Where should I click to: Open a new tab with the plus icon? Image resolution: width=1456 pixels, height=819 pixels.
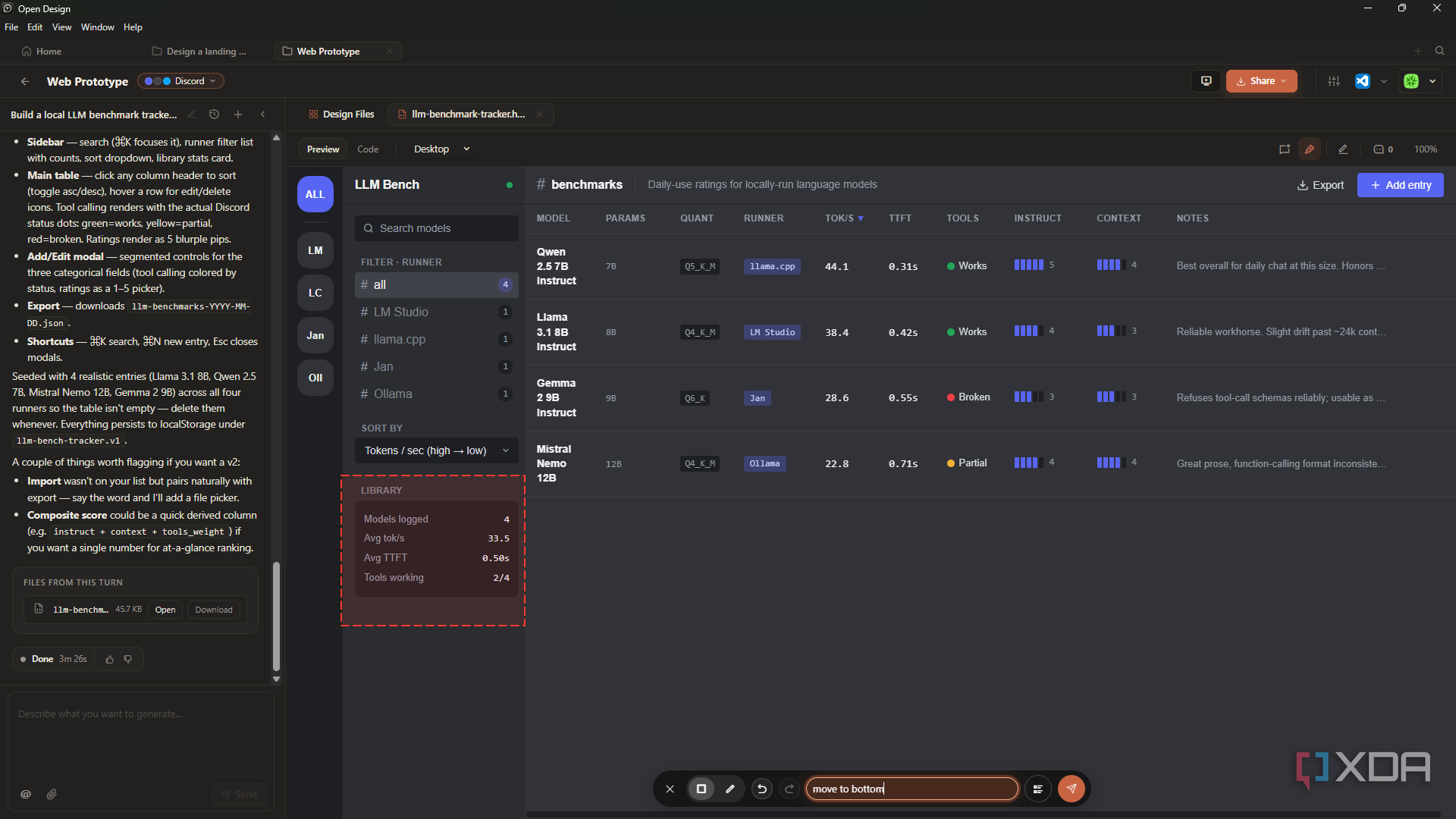(1417, 51)
